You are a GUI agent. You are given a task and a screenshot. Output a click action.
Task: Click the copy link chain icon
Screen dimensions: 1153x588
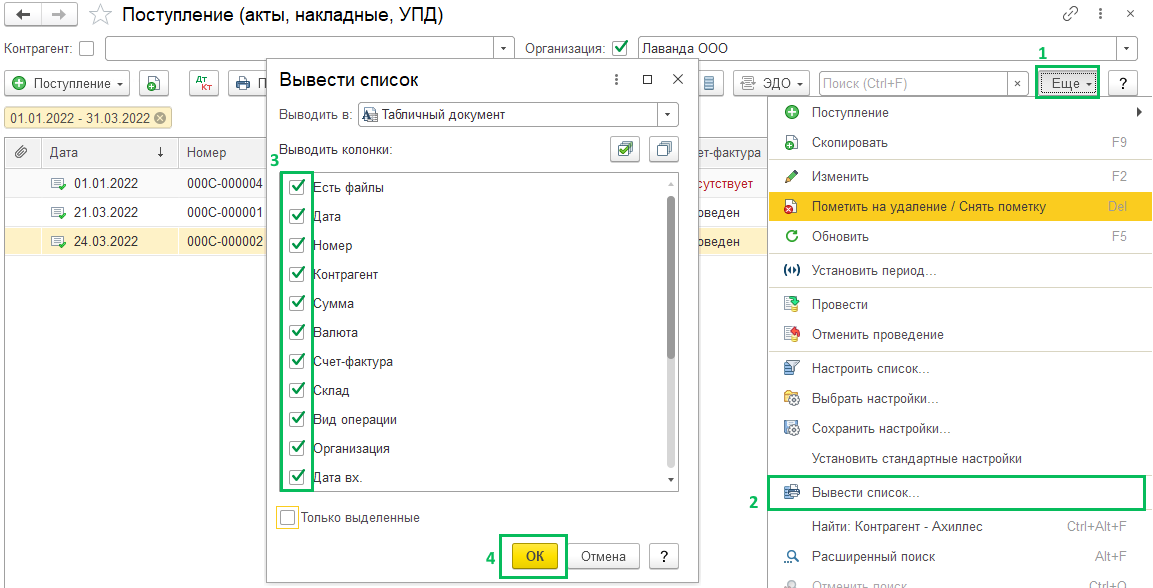(1071, 14)
